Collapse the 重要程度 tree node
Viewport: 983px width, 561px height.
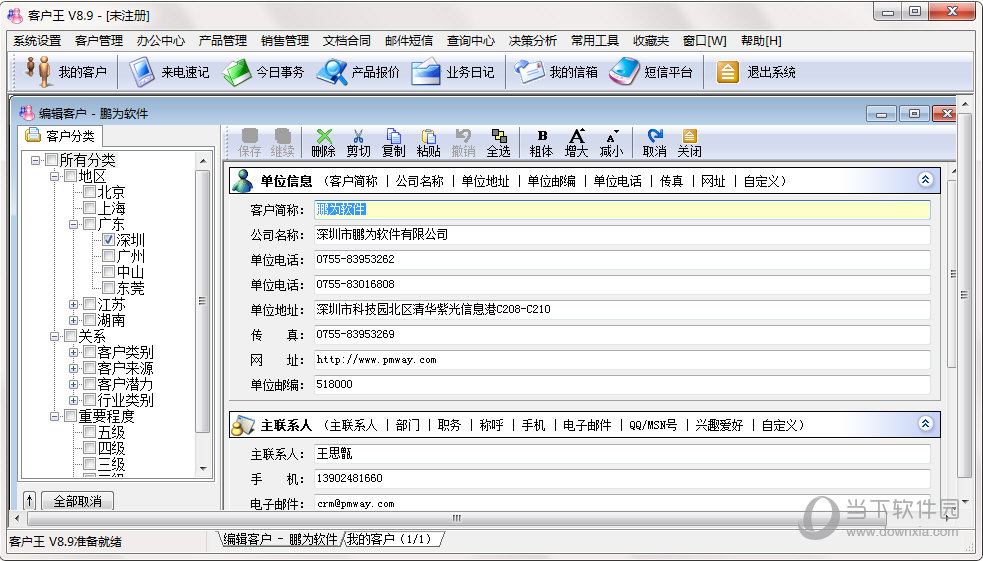pos(55,416)
